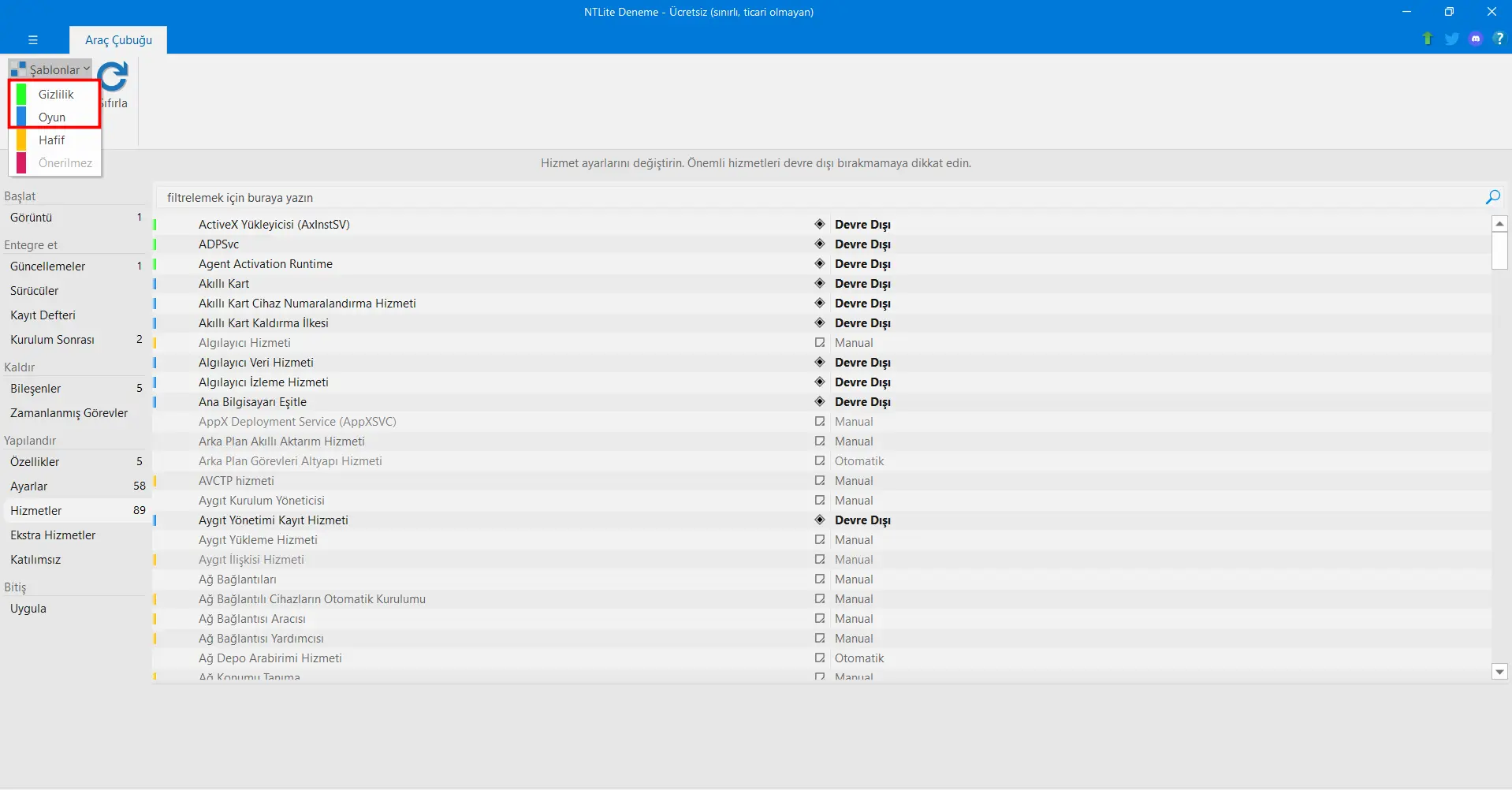
Task: Open Devre Dışı value for ADPSvc
Action: (862, 244)
